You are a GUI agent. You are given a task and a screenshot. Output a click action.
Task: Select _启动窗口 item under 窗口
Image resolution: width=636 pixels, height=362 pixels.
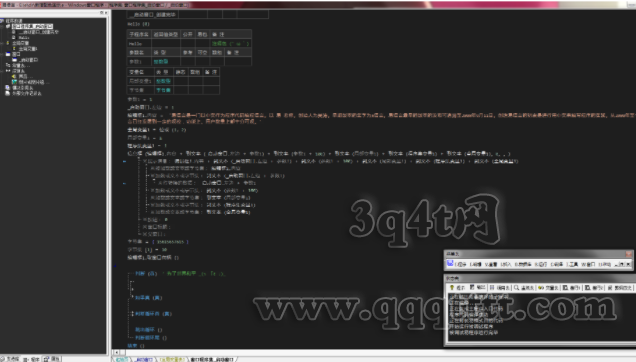28,60
